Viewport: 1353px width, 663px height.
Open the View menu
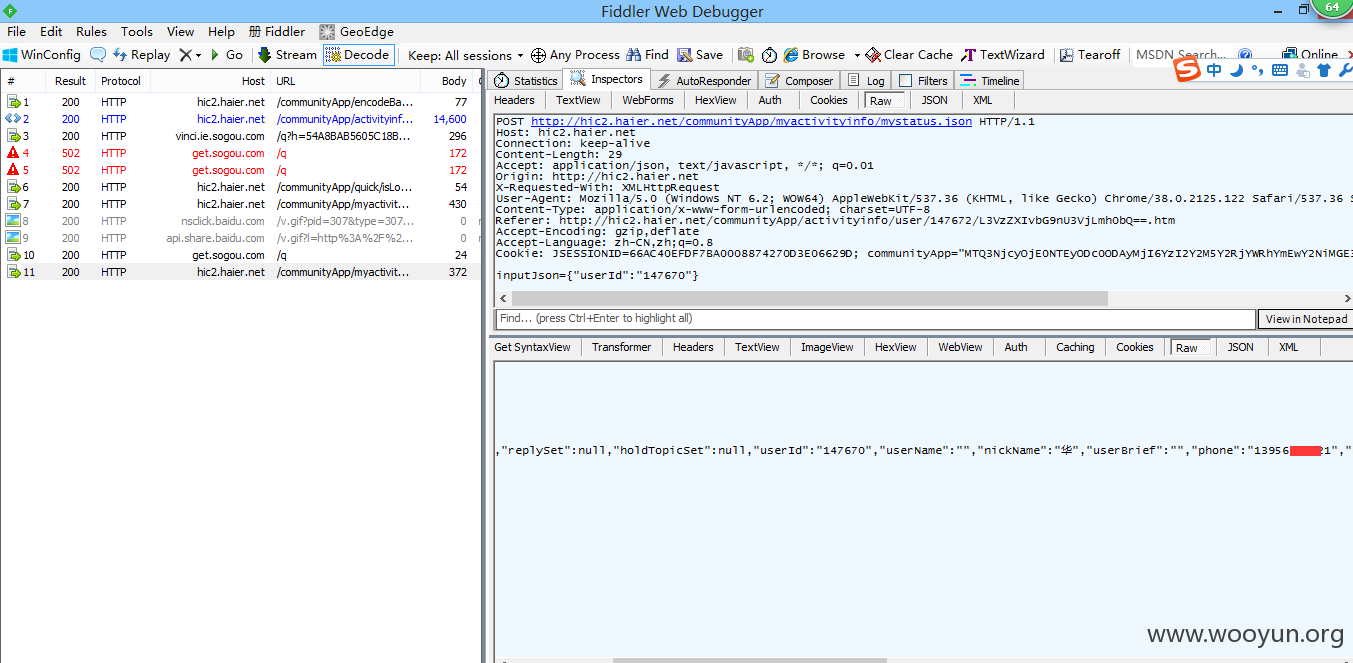(181, 31)
